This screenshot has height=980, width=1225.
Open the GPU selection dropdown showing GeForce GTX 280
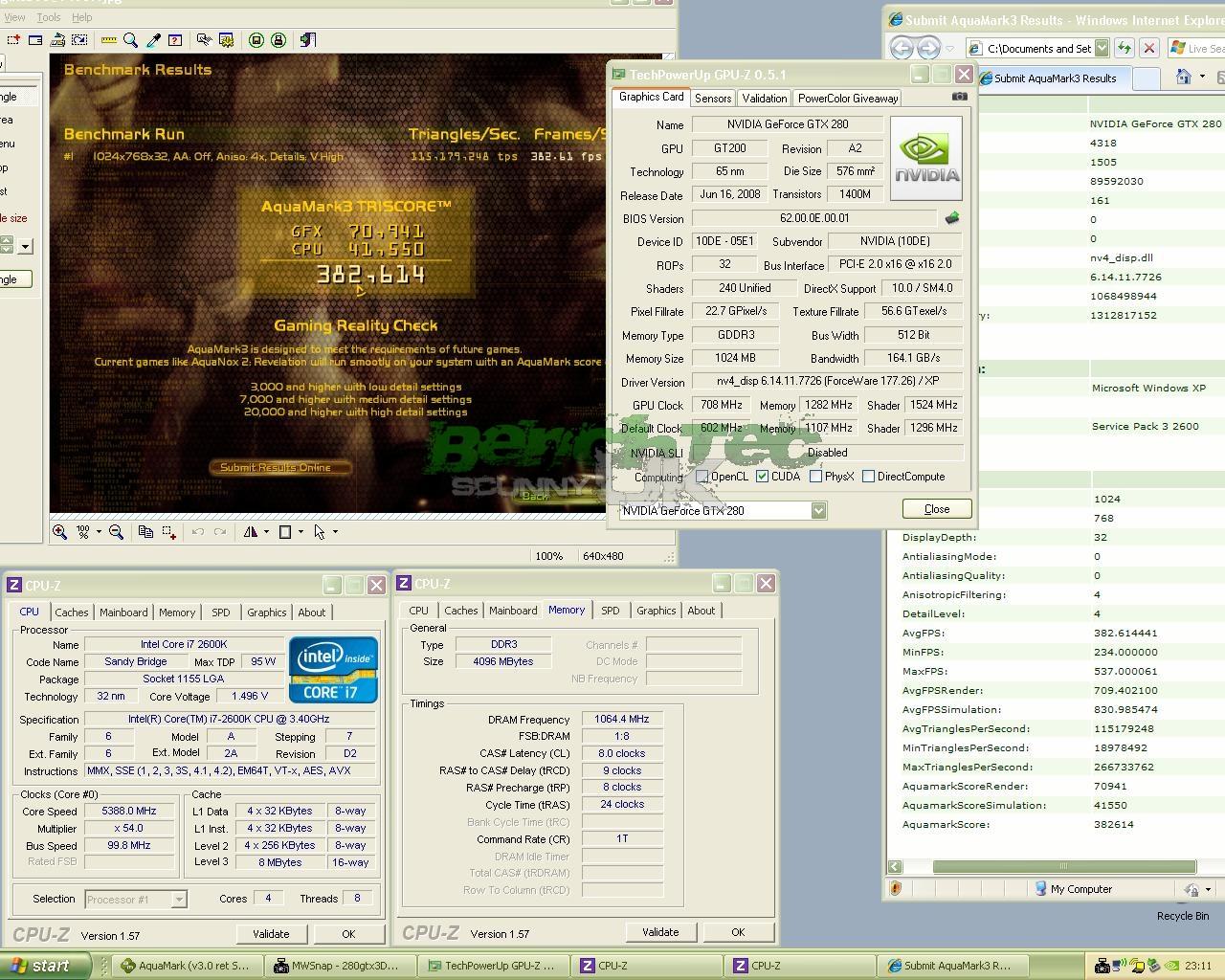pyautogui.click(x=818, y=511)
